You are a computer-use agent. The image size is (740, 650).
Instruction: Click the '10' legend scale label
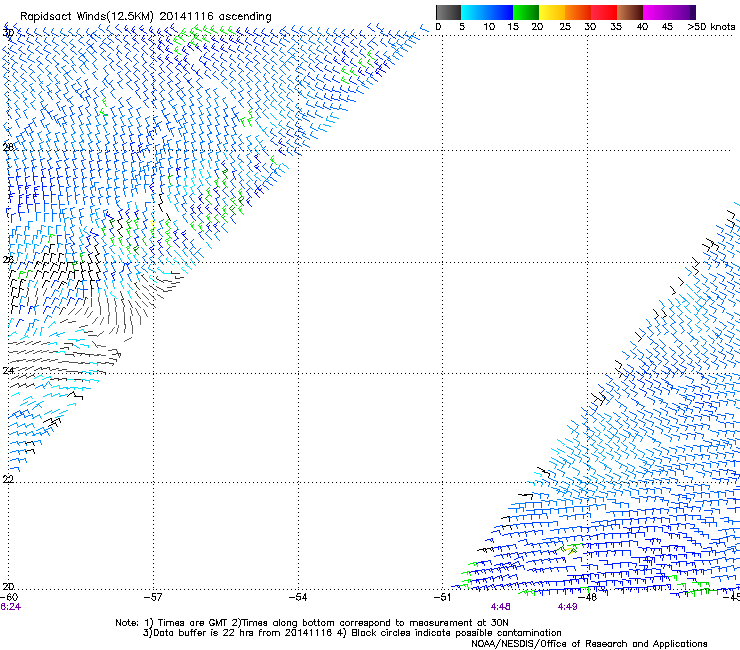coord(489,27)
